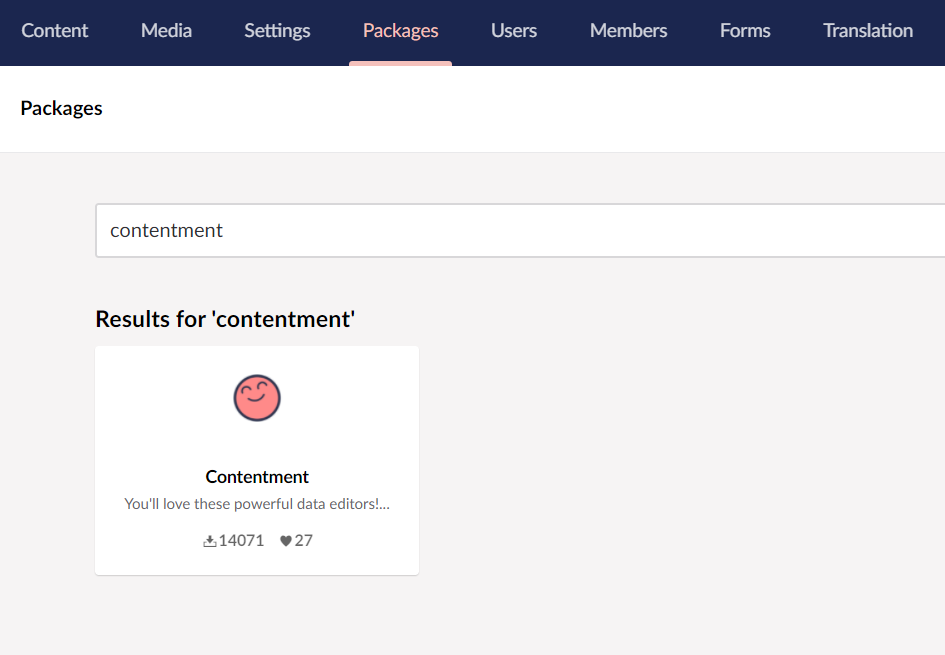This screenshot has width=945, height=655.
Task: Click the Packages page heading
Action: click(x=61, y=108)
